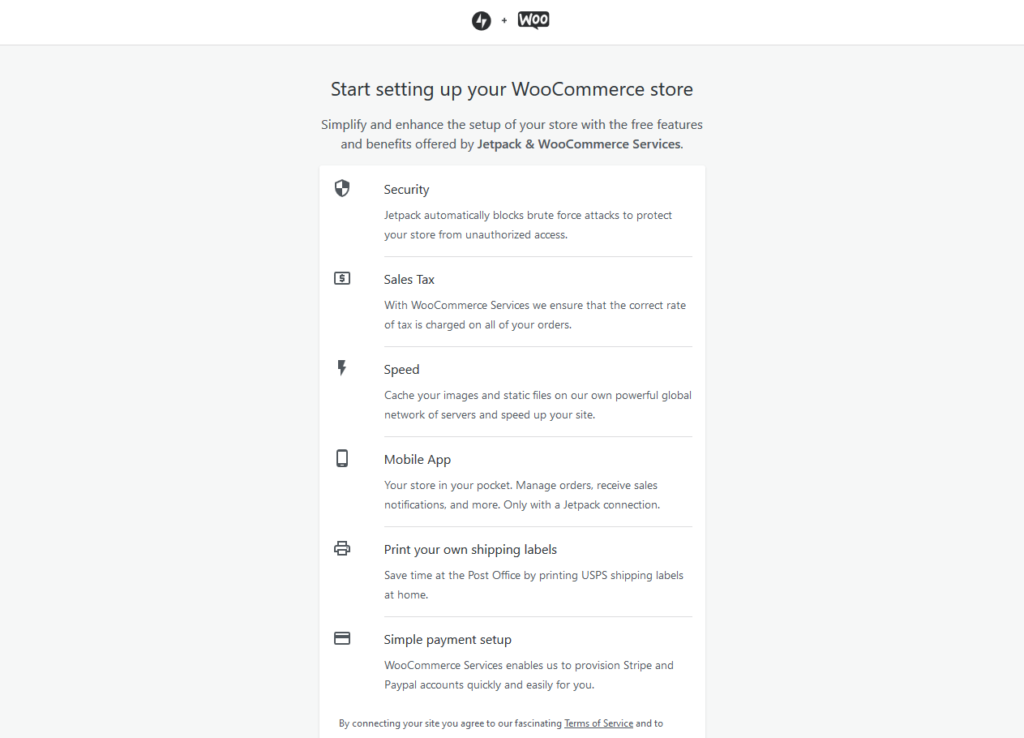Click the WooCommerce Woo logo
This screenshot has height=738, width=1024.
534,20
